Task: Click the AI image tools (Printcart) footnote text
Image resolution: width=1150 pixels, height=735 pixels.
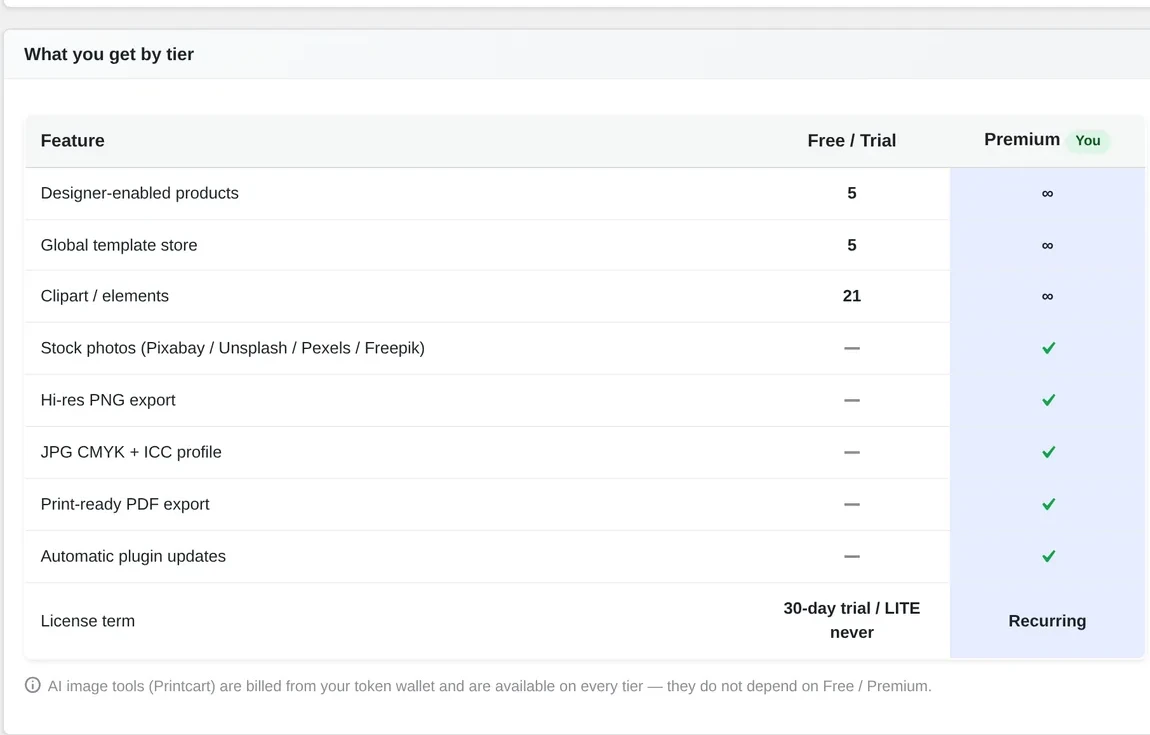Action: [x=489, y=686]
